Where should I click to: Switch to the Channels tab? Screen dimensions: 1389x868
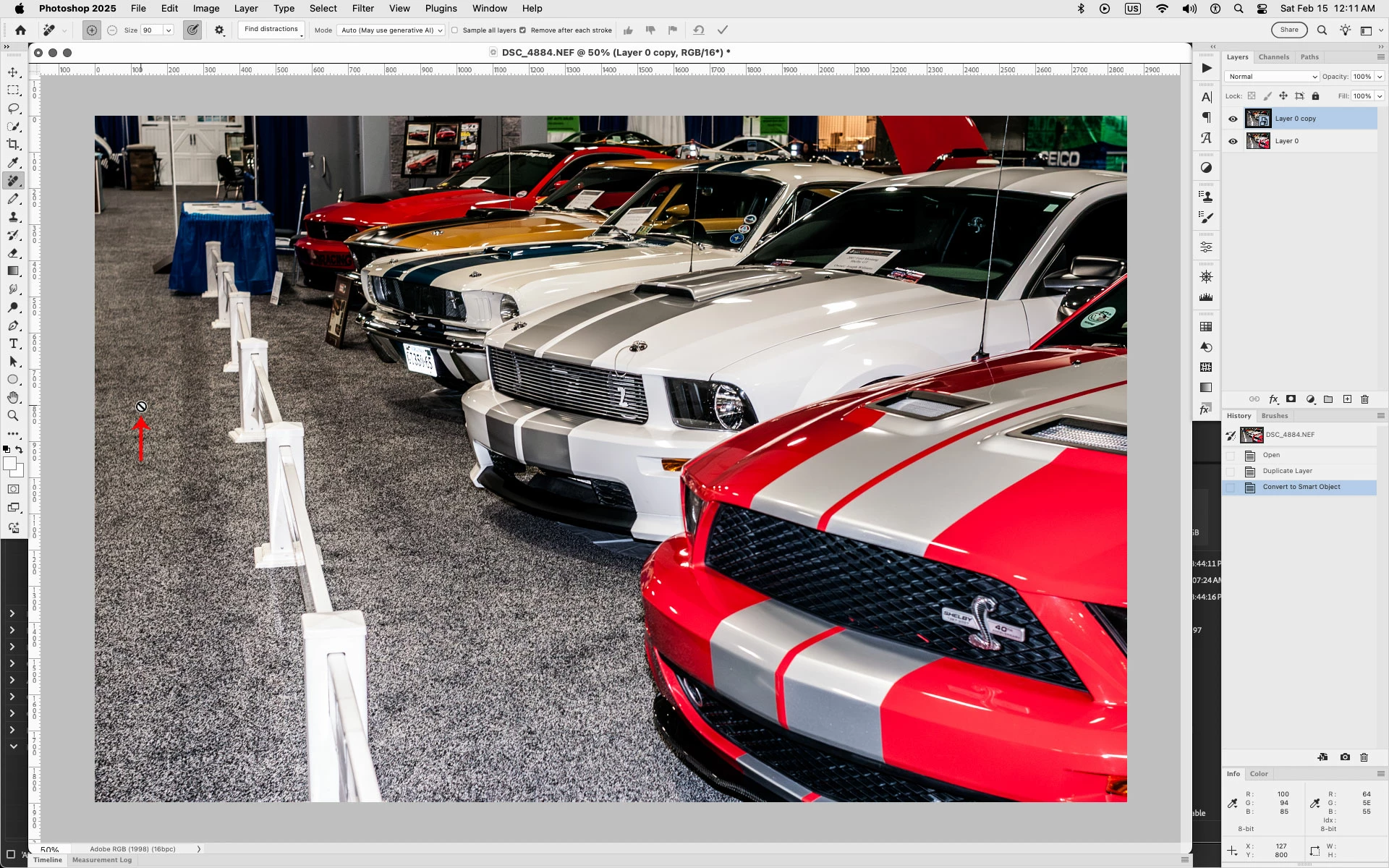click(1273, 57)
